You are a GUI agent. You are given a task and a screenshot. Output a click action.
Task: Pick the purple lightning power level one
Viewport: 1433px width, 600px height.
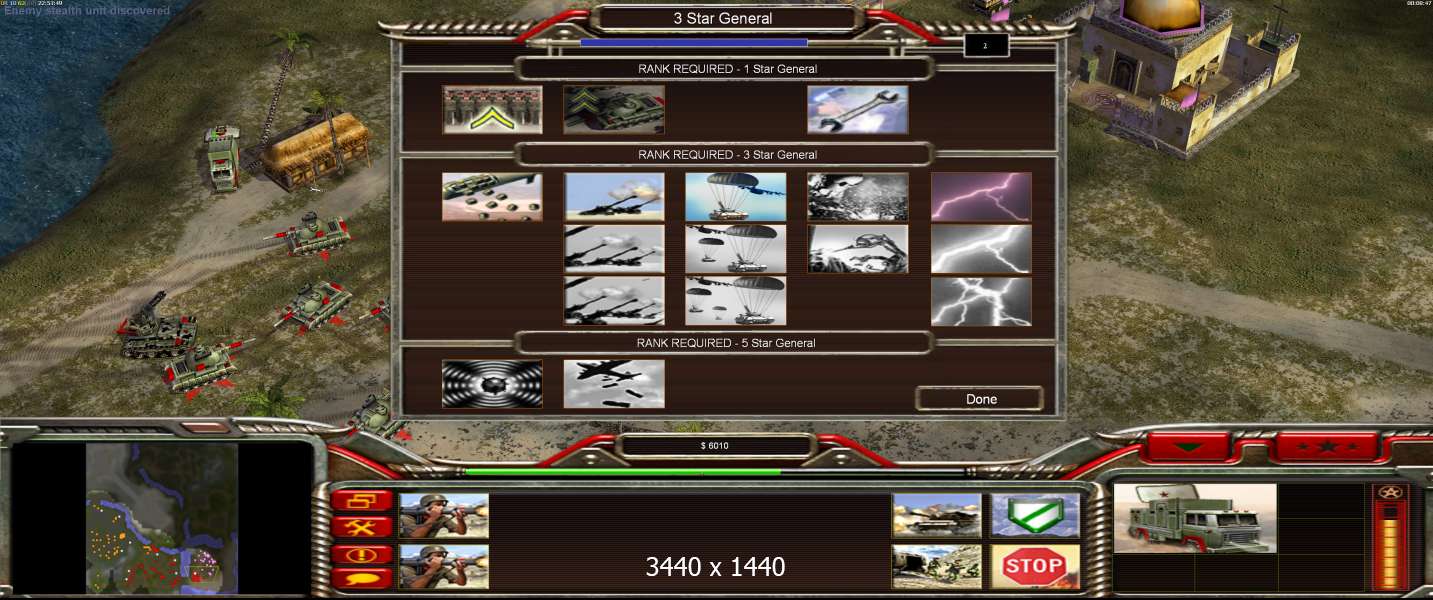coord(981,197)
